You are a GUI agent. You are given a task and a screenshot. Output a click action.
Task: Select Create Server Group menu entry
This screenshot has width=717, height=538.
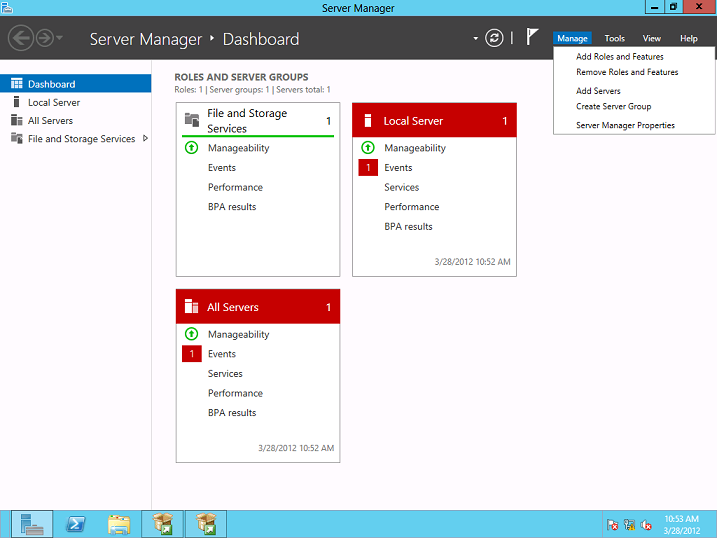[x=613, y=107]
